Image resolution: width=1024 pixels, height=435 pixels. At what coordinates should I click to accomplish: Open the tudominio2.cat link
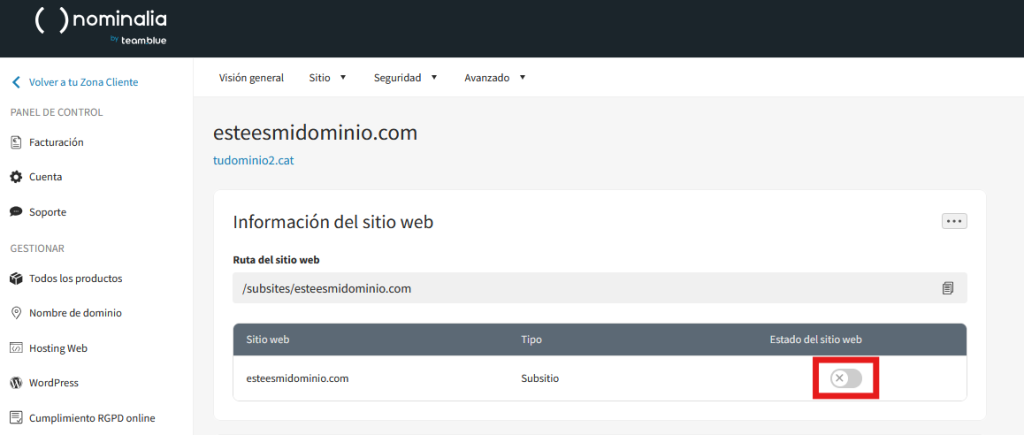(253, 160)
